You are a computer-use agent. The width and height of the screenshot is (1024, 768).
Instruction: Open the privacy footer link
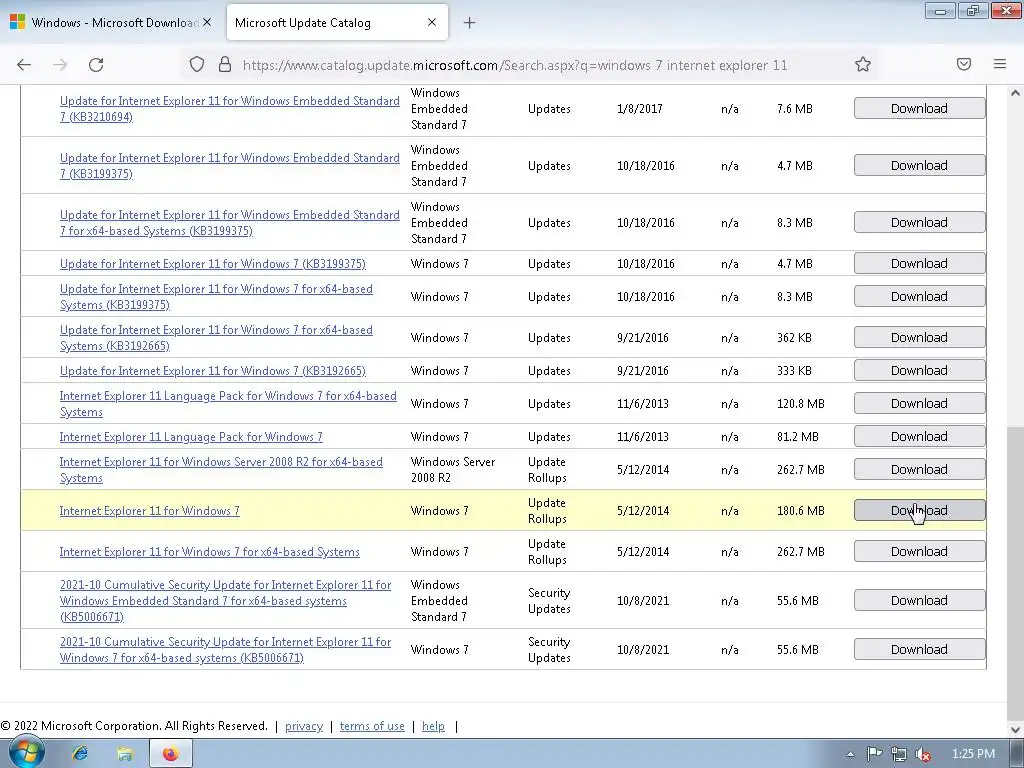[304, 726]
